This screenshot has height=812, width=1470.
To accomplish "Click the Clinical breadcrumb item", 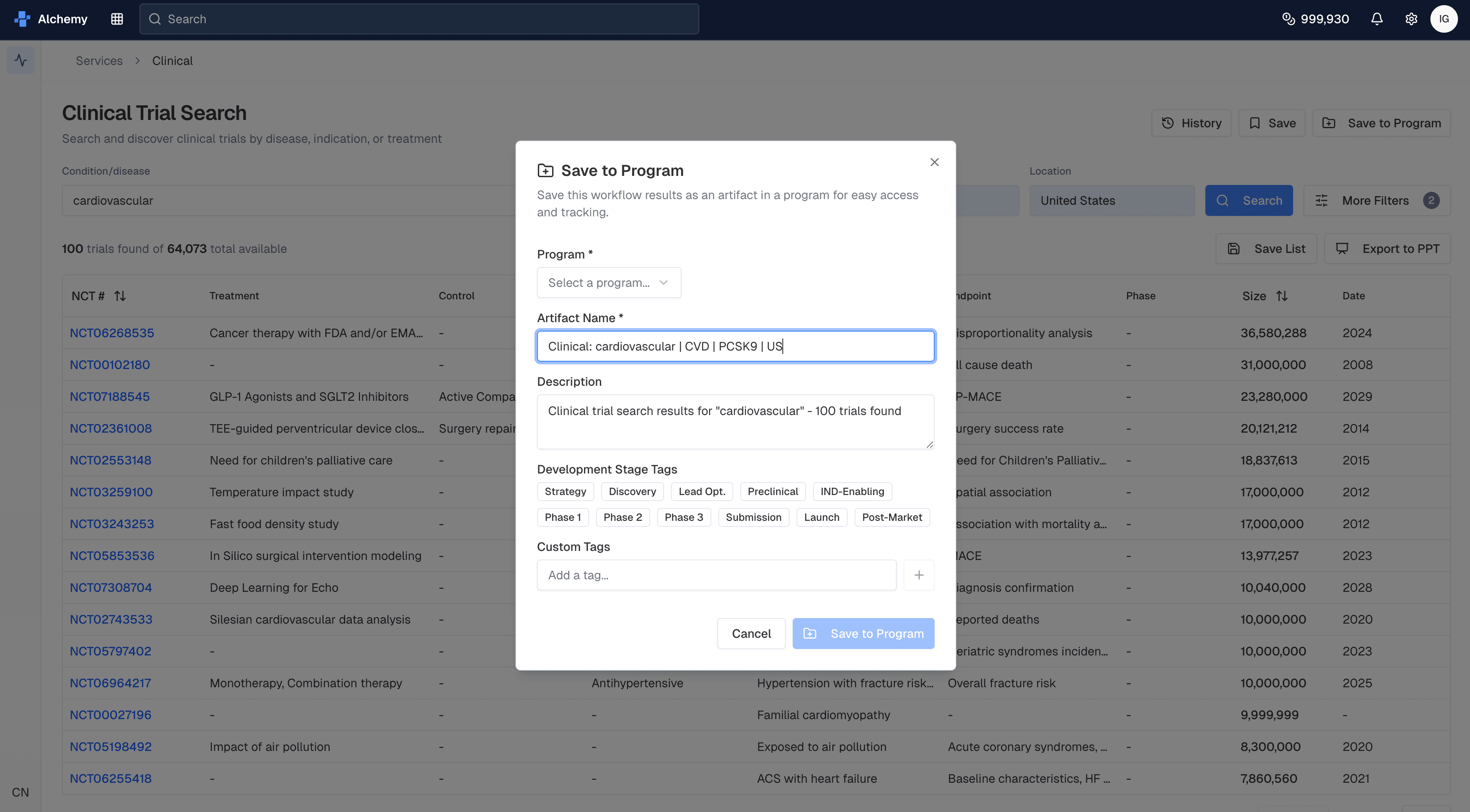I will coord(172,61).
